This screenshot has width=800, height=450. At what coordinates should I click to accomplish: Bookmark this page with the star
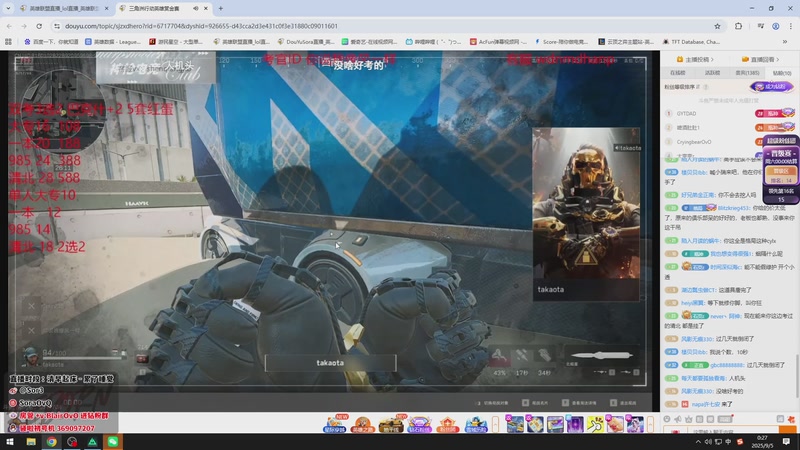pos(717,26)
